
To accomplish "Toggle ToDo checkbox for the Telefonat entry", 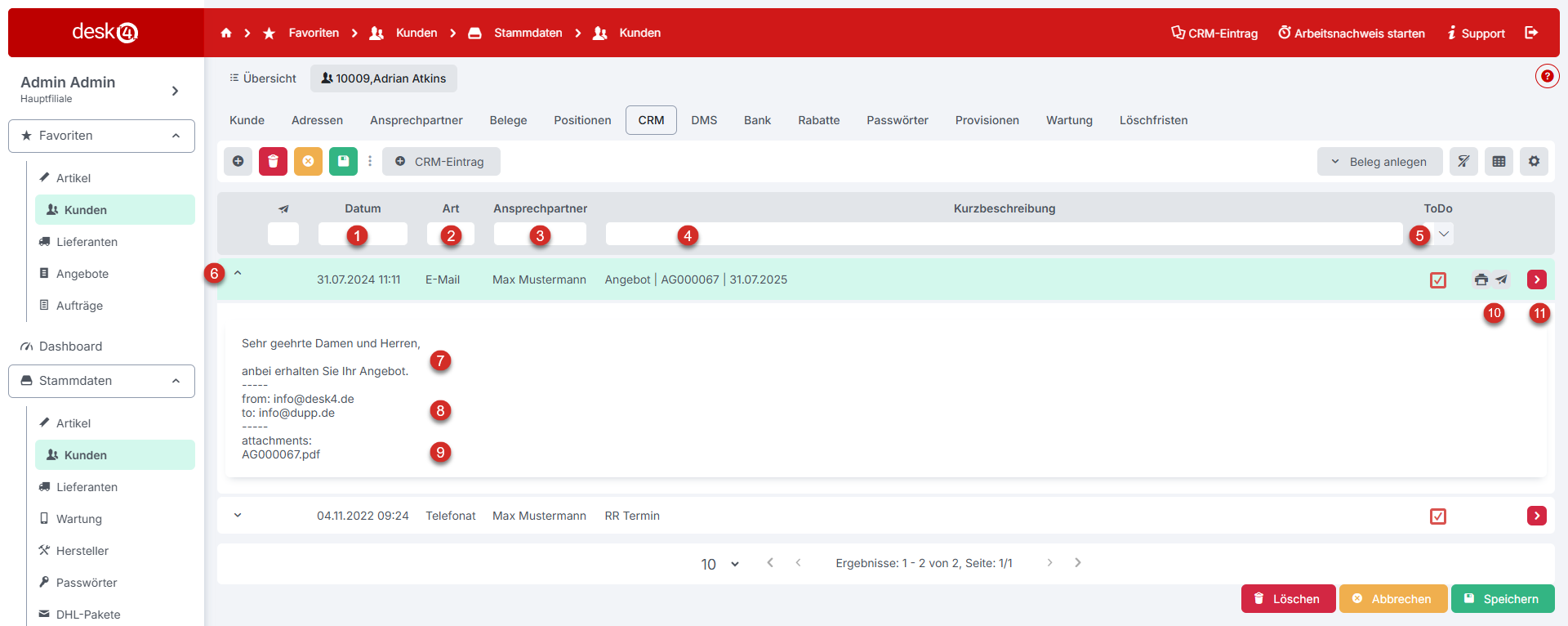I will pyautogui.click(x=1438, y=516).
